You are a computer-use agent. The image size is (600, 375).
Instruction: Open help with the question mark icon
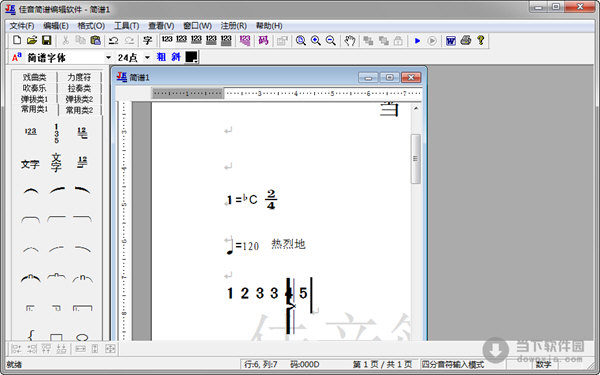[x=481, y=40]
